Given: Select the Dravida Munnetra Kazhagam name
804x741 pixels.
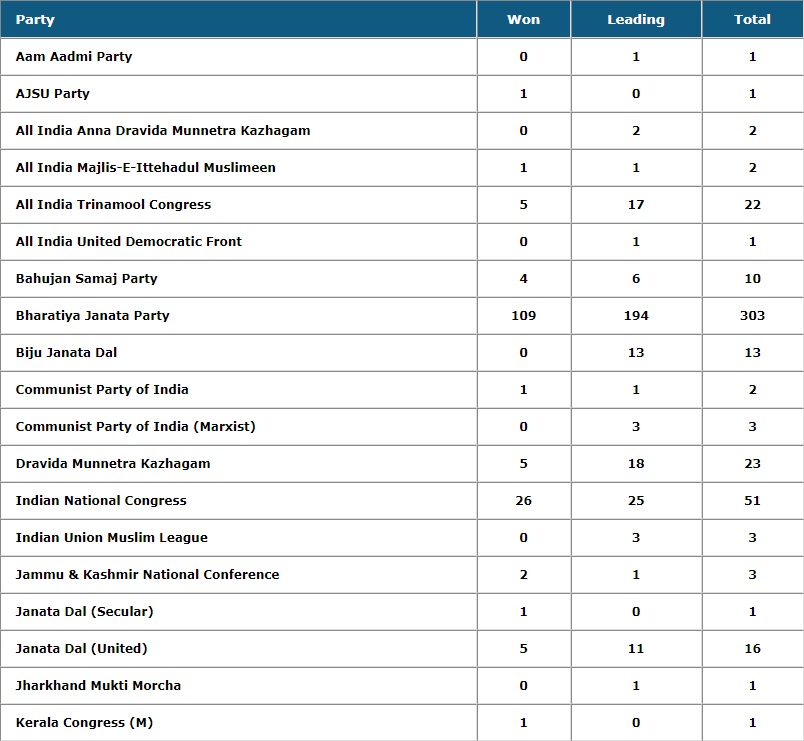Looking at the screenshot, I should point(113,463).
